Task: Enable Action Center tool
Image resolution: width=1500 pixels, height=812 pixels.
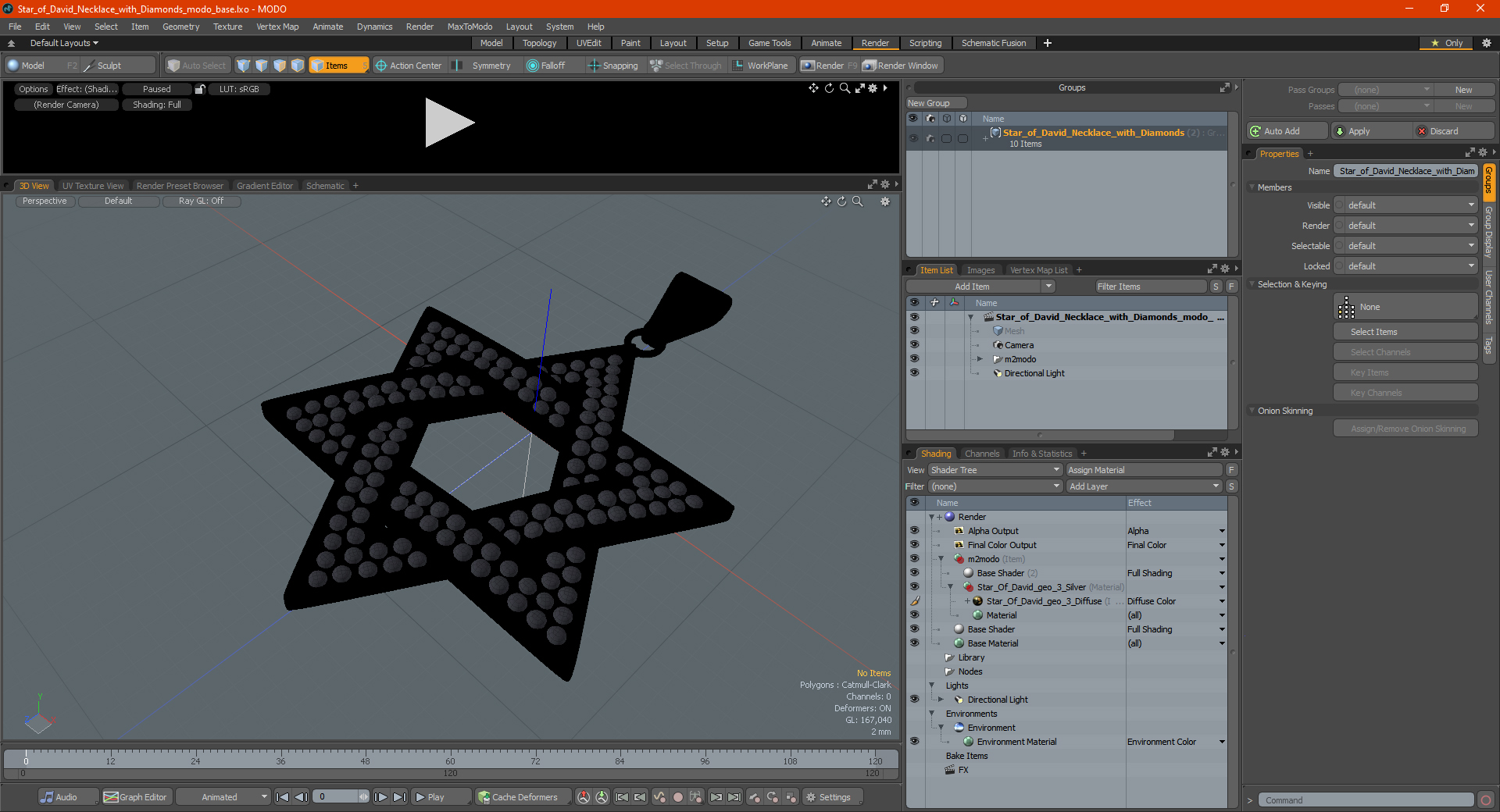Action: point(409,66)
